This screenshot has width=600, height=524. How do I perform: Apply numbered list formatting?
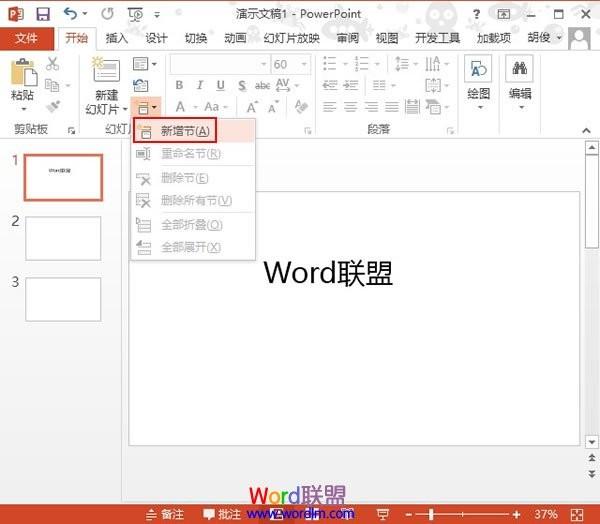pos(361,64)
